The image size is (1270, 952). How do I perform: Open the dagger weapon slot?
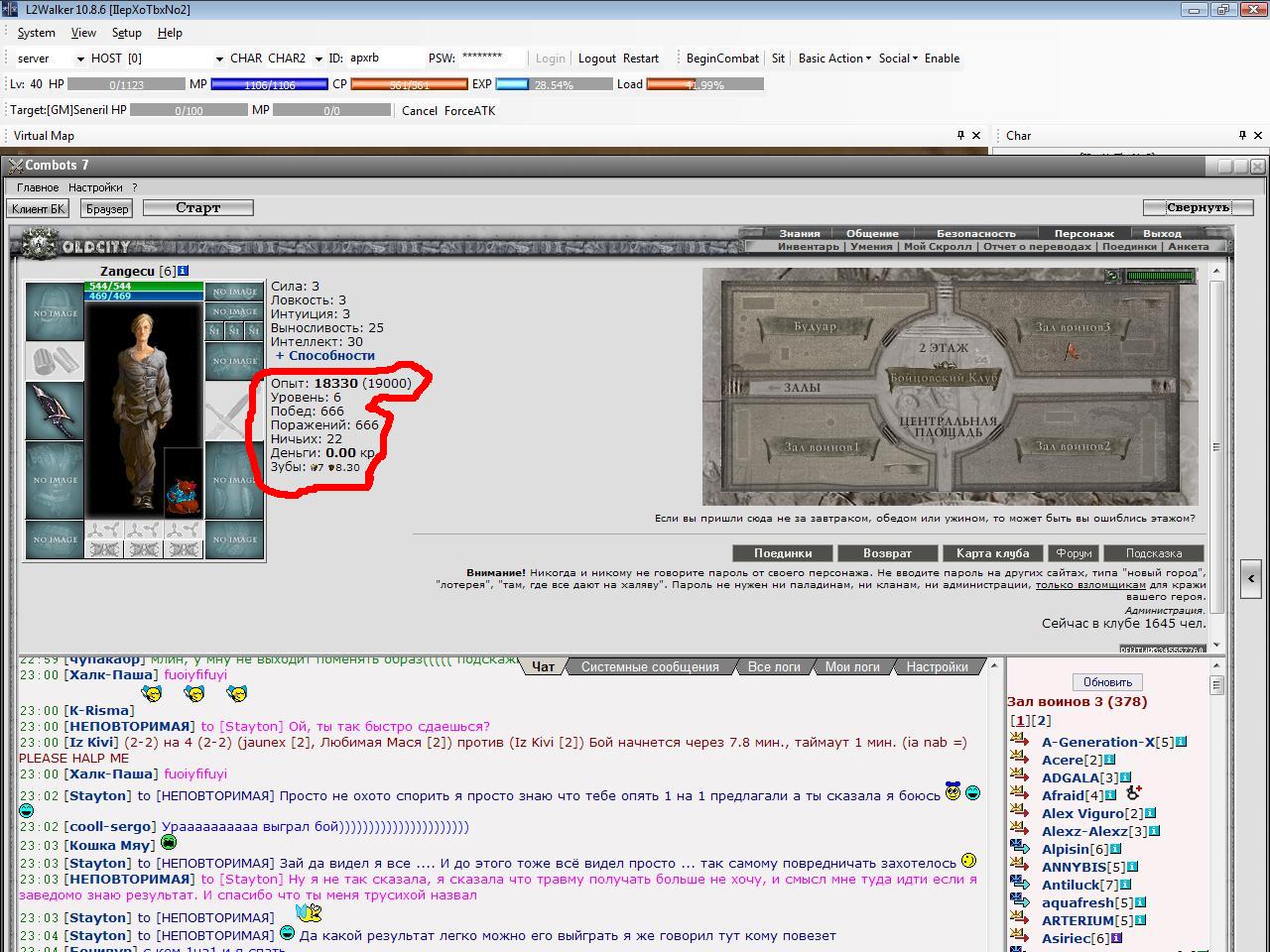(x=54, y=411)
